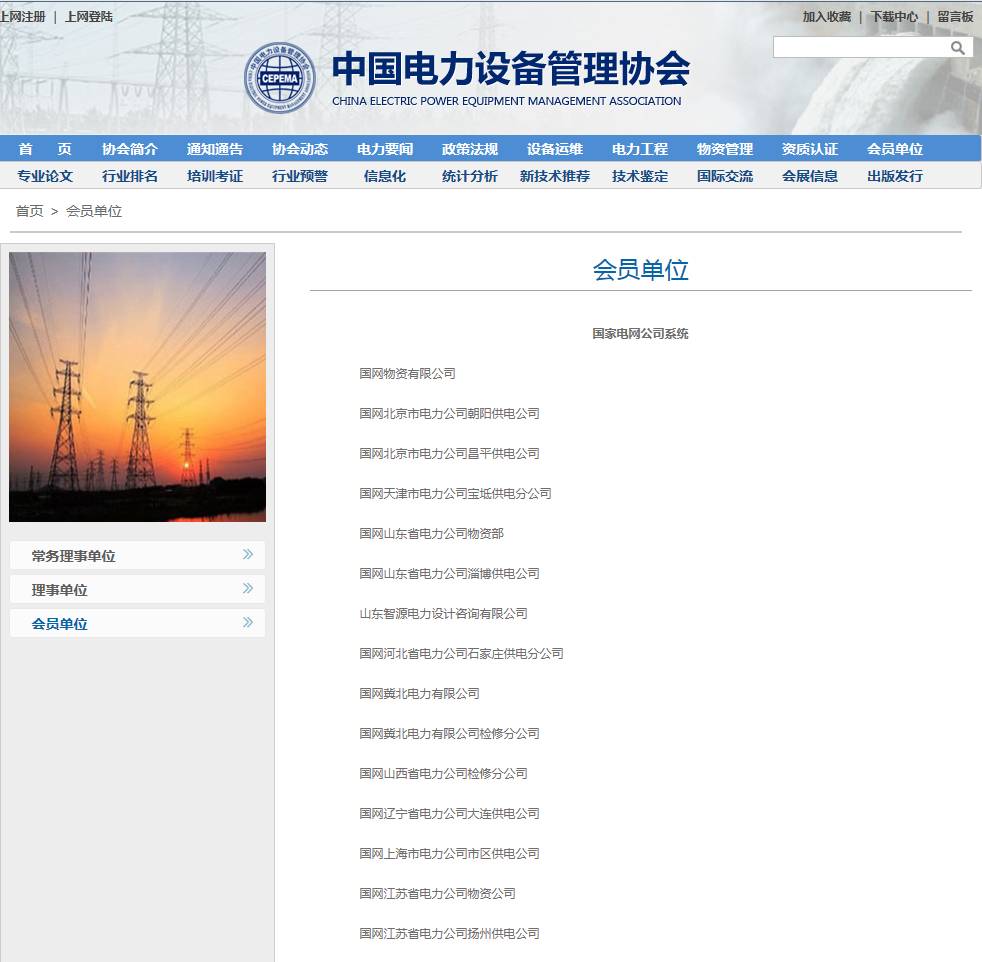Click 国网江苏省电力公司物资公司 entry
The height and width of the screenshot is (962, 982).
click(437, 894)
